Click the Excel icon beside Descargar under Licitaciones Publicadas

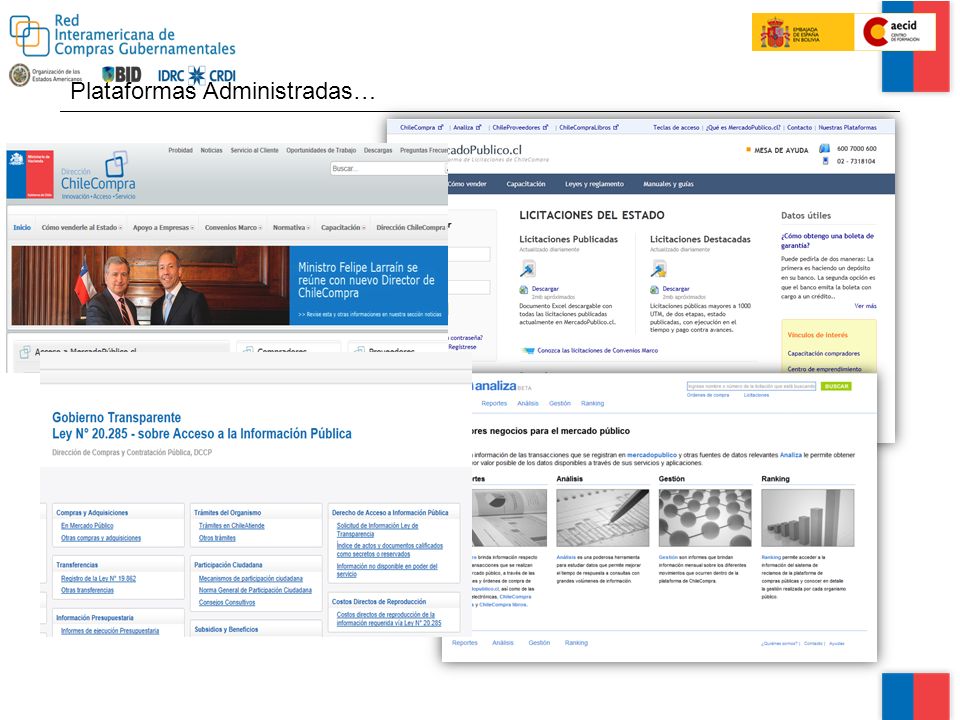(x=523, y=290)
